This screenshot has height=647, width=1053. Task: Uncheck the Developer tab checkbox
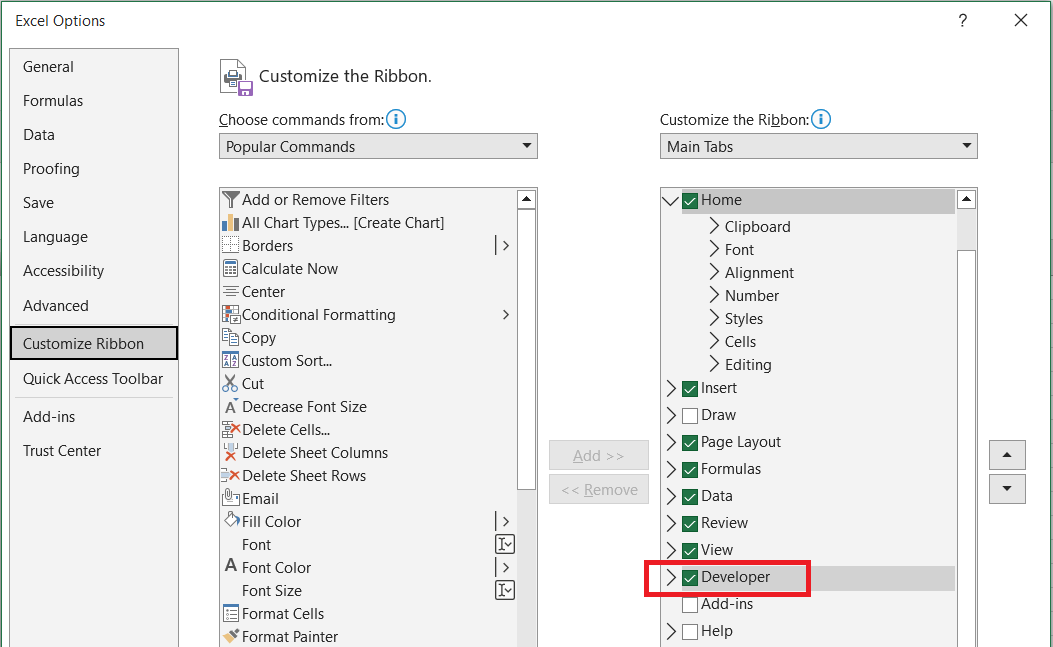coord(690,577)
